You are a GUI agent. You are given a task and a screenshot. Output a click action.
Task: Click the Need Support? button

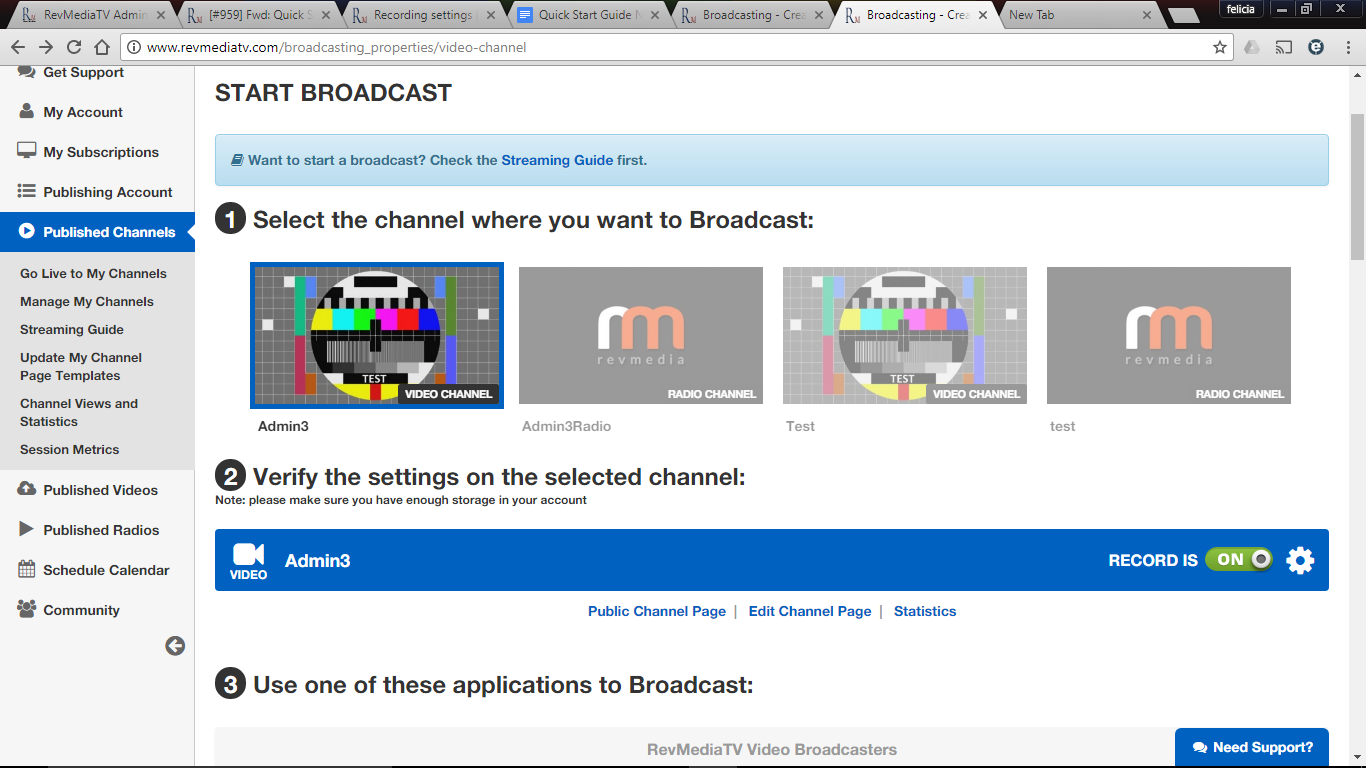pos(1252,747)
